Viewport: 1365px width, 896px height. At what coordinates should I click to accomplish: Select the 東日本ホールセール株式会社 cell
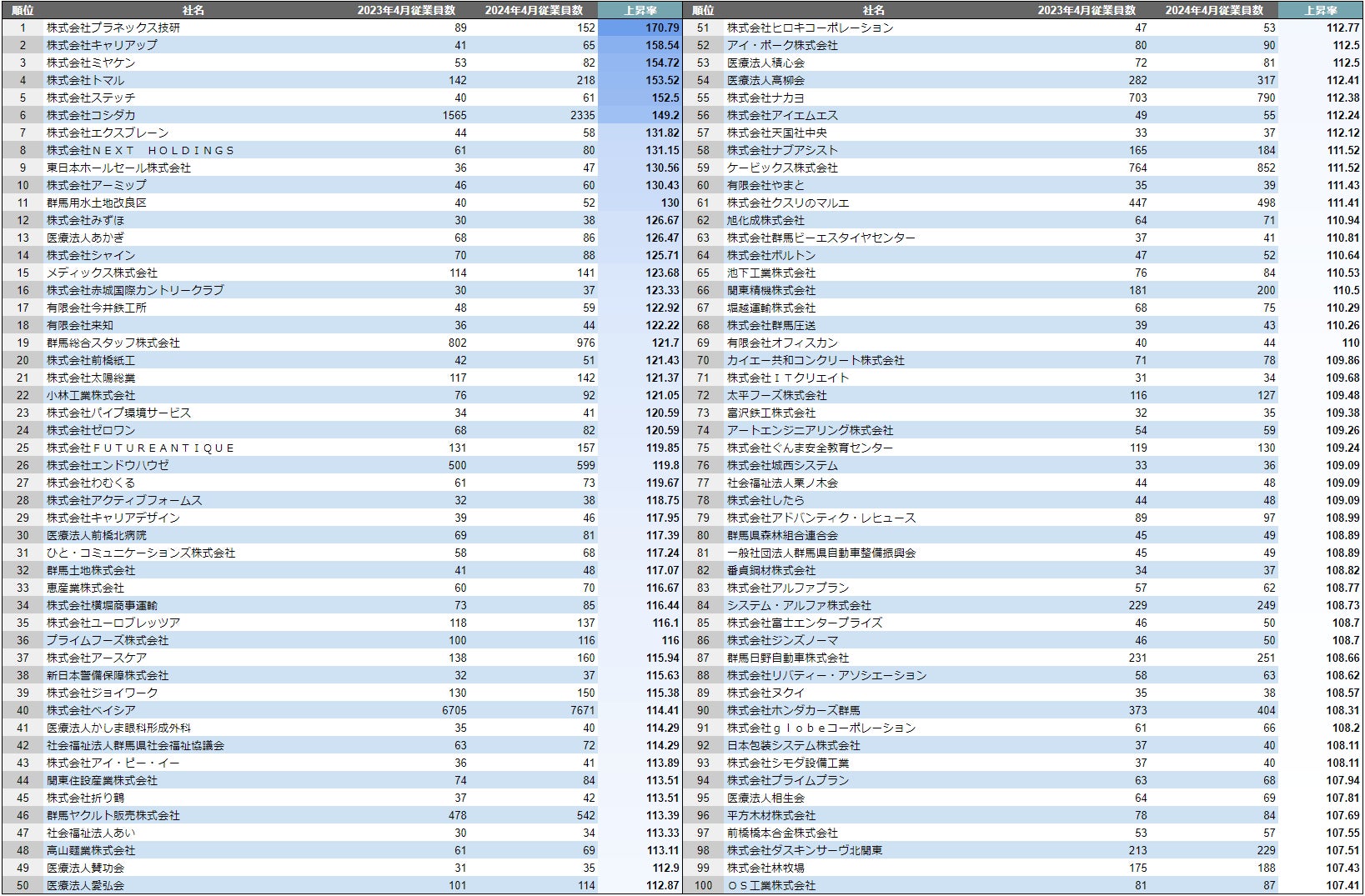point(118,168)
